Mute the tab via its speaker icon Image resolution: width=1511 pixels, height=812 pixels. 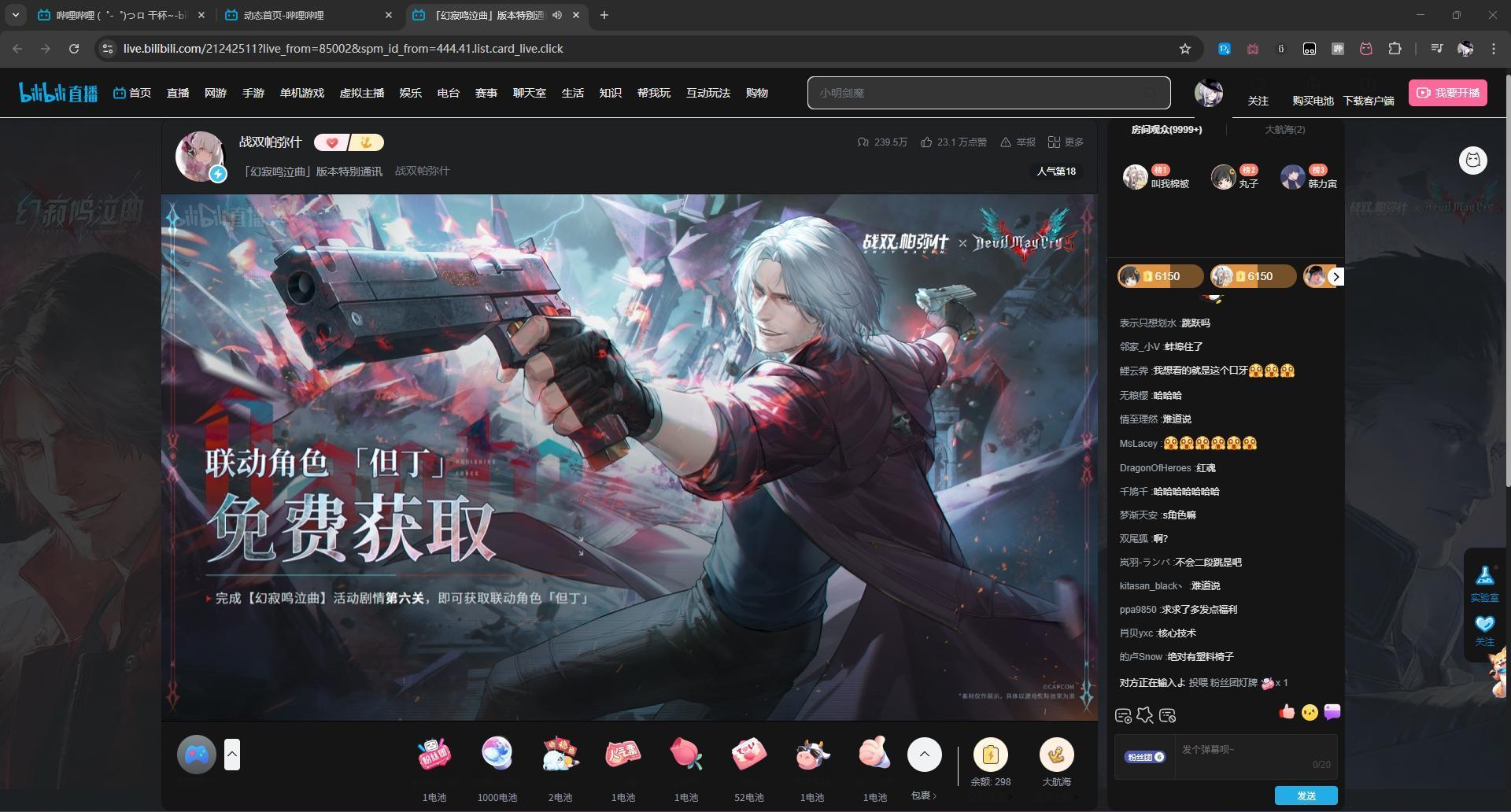point(557,15)
